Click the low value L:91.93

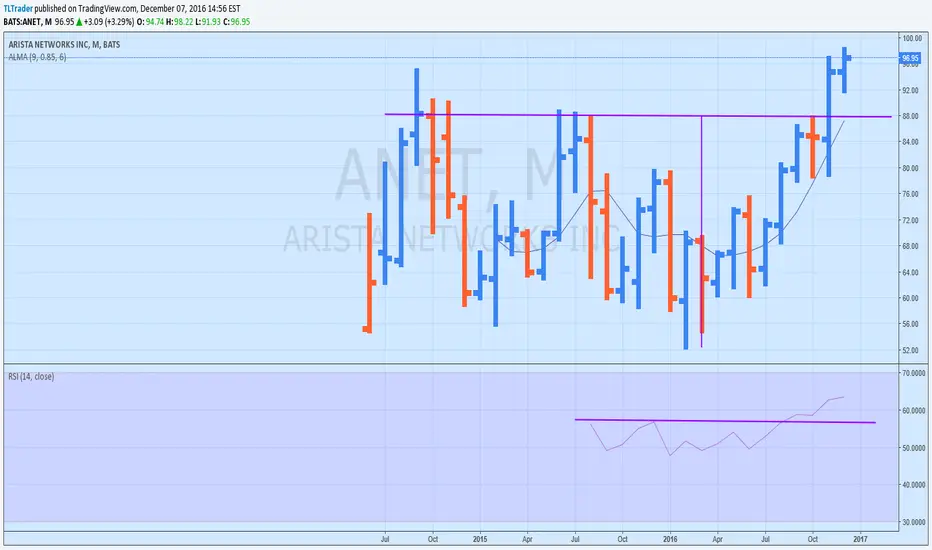tap(207, 21)
